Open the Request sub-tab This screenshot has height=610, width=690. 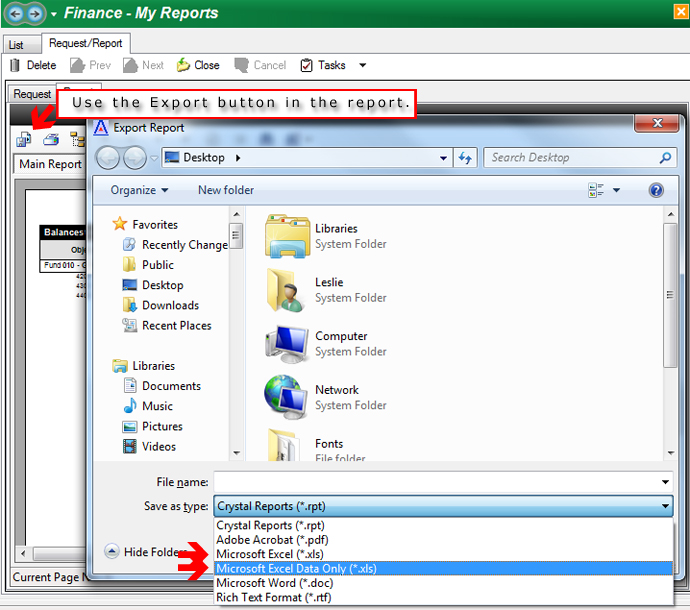pyautogui.click(x=32, y=94)
